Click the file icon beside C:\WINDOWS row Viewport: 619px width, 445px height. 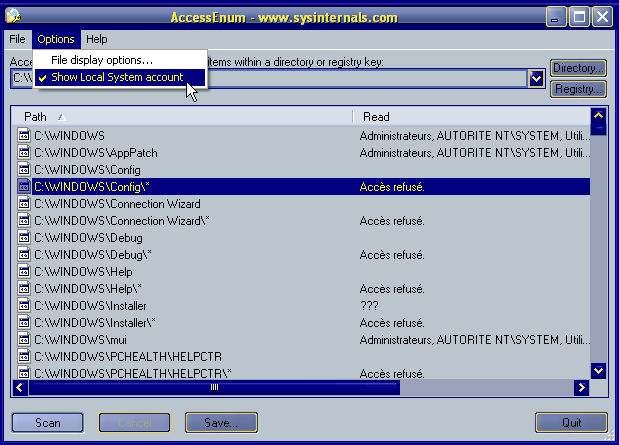[x=24, y=135]
